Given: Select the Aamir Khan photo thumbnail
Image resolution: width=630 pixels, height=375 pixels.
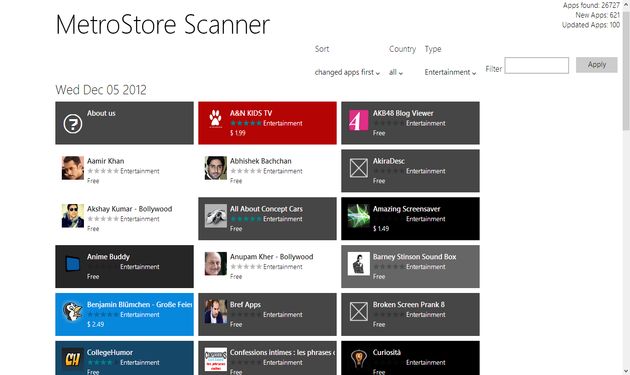Looking at the screenshot, I should tap(73, 168).
